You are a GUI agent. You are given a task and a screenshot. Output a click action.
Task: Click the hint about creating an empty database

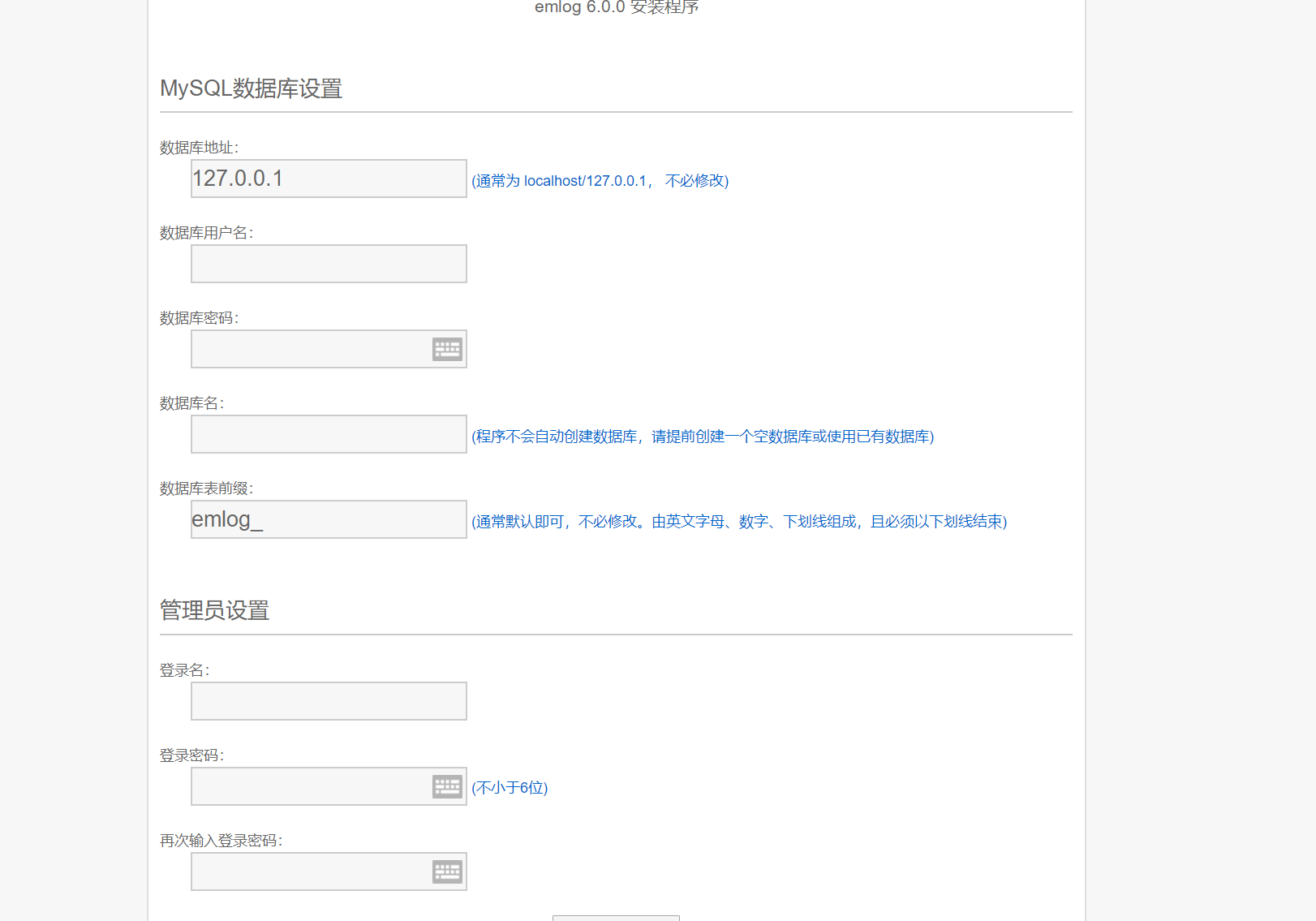[x=703, y=437]
